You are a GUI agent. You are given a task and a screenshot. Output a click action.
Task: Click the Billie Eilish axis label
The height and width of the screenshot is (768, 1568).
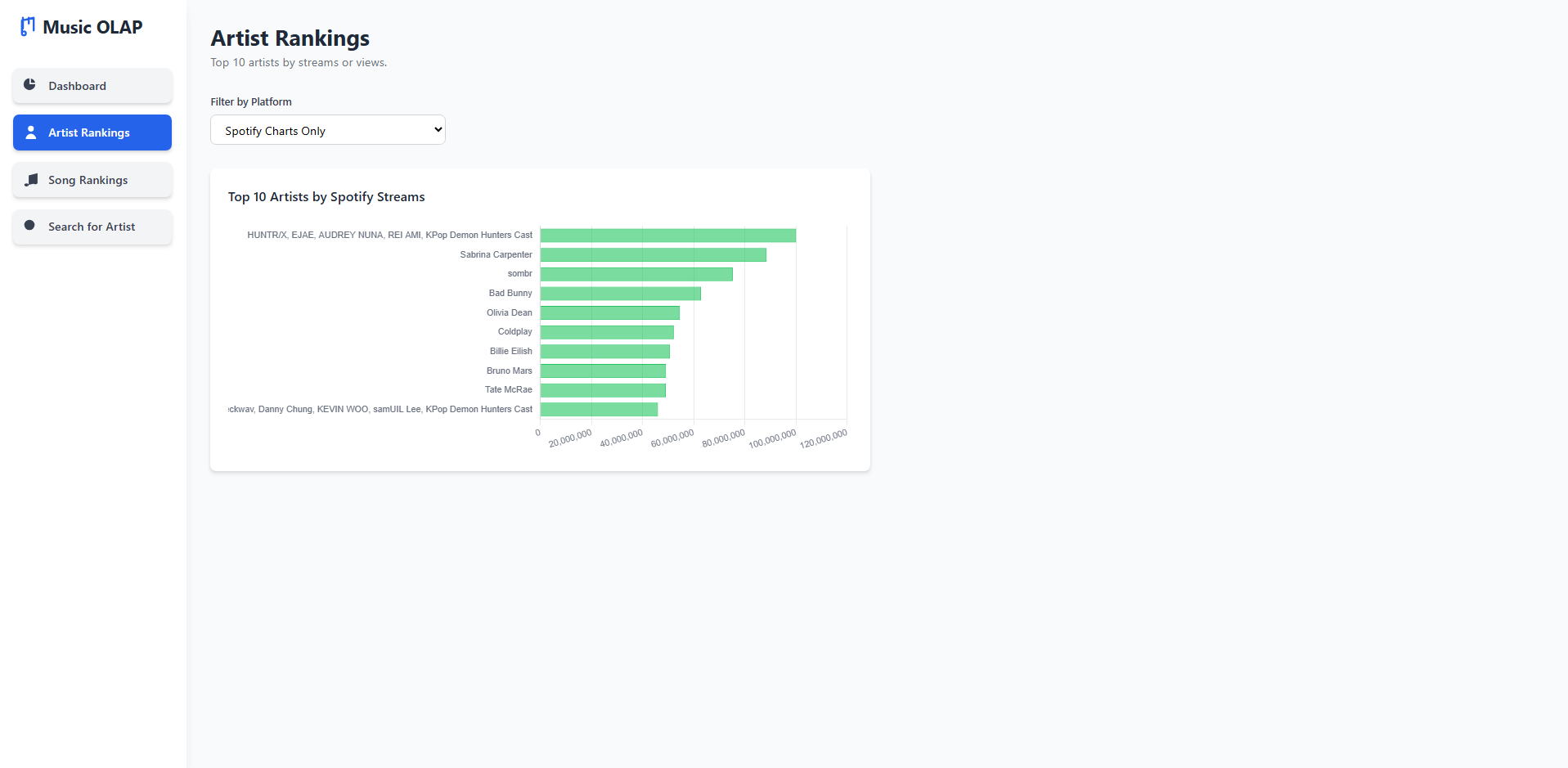[x=510, y=351]
